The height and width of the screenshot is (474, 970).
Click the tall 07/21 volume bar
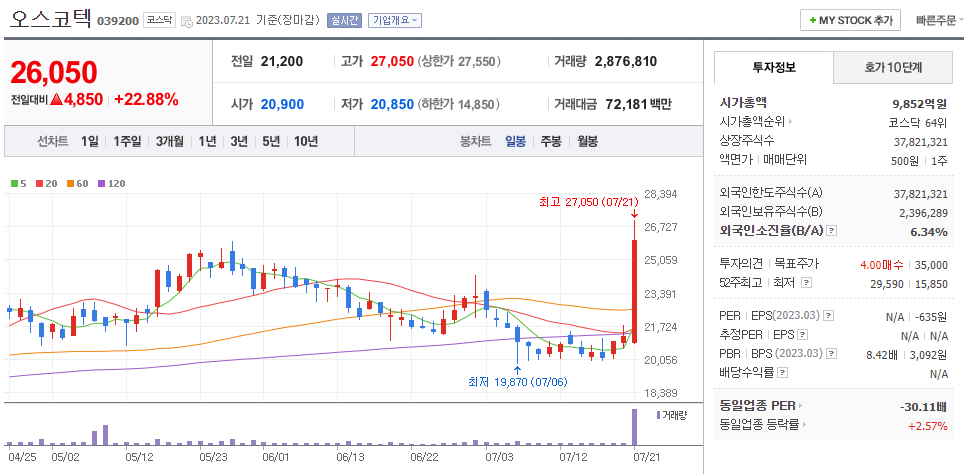tap(634, 426)
